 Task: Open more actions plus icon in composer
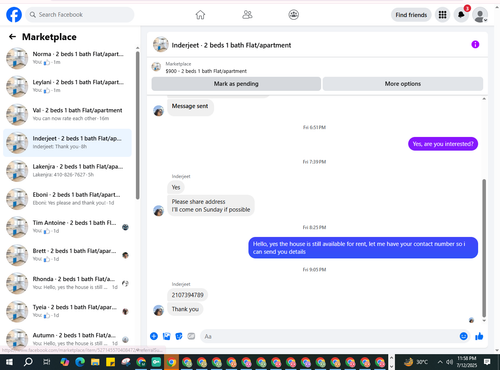coord(154,336)
